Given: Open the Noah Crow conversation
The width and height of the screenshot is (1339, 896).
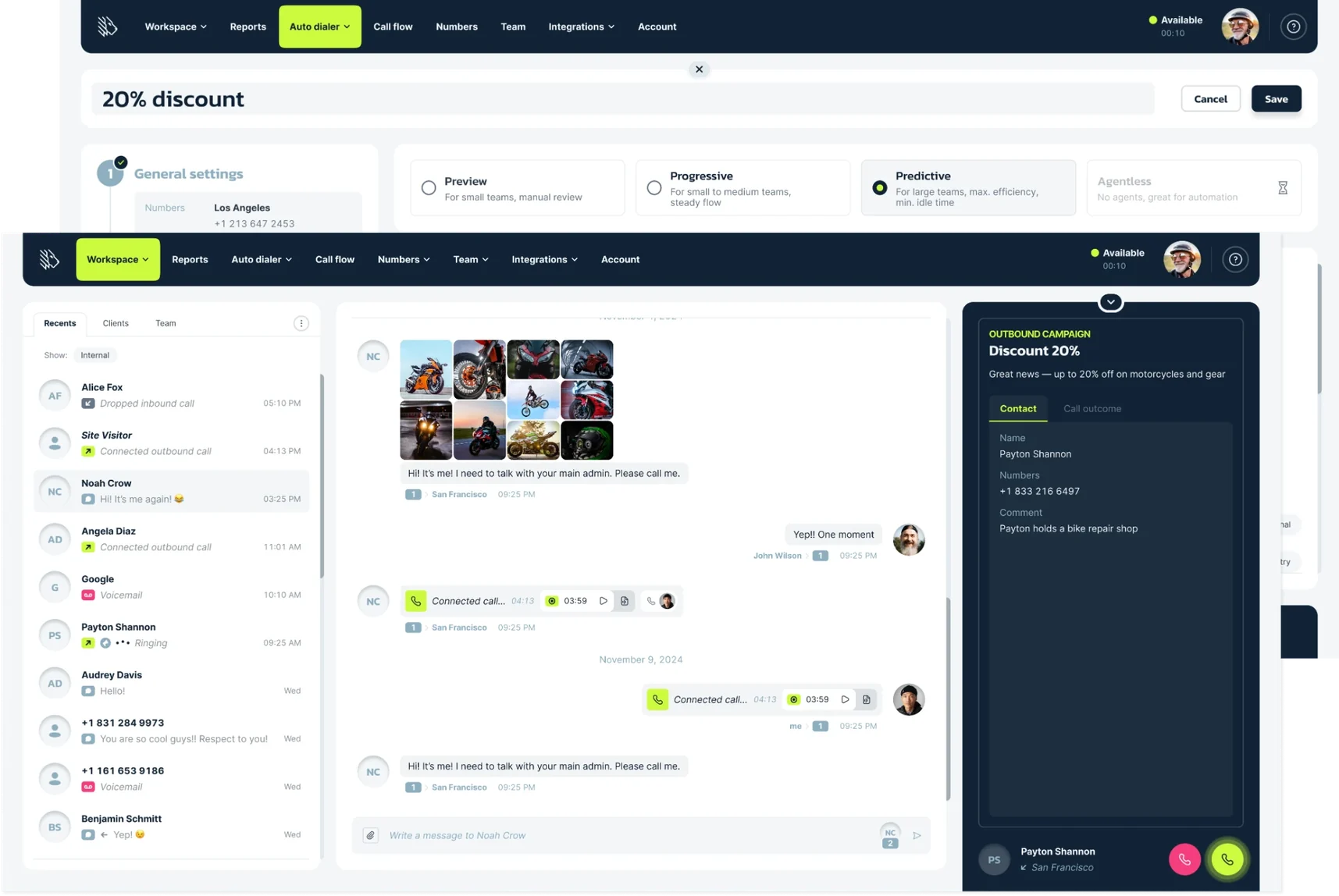Looking at the screenshot, I should pyautogui.click(x=172, y=491).
